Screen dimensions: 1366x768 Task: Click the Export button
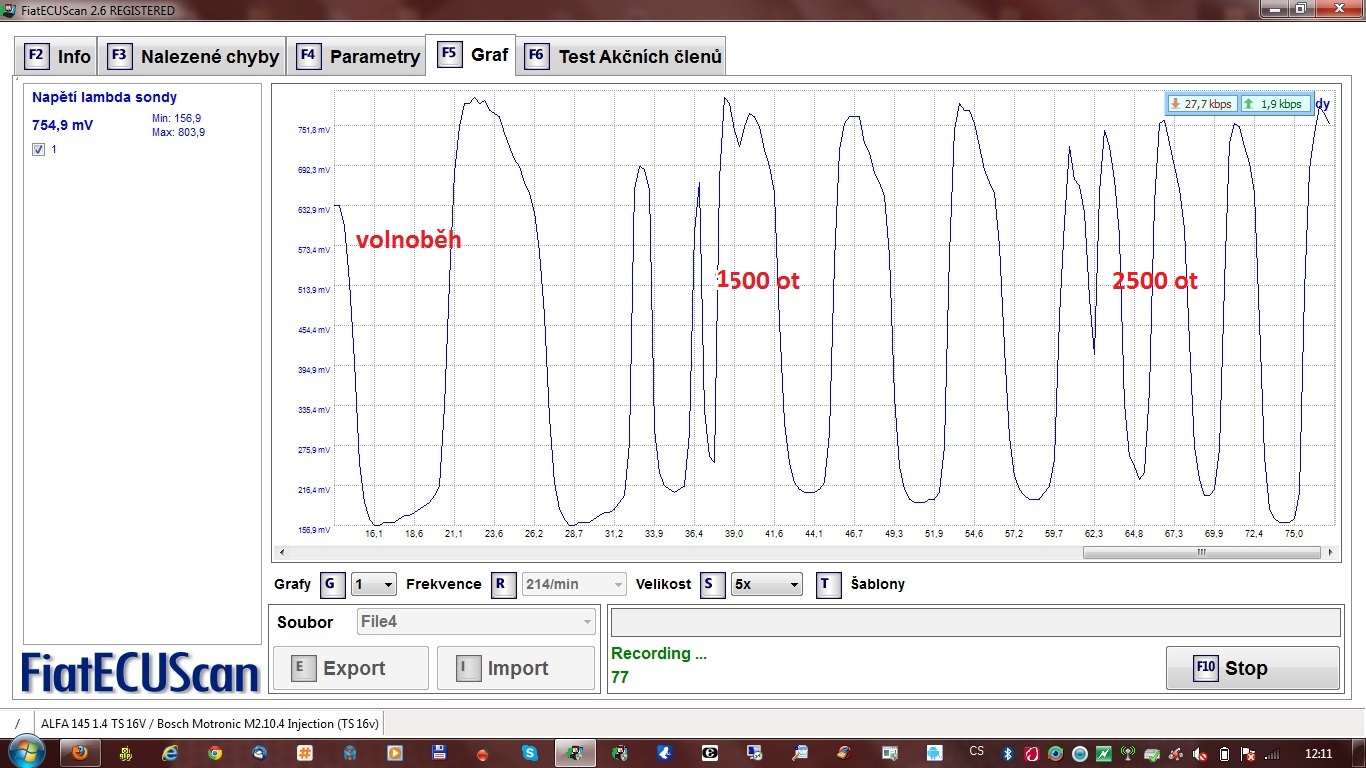[x=351, y=668]
